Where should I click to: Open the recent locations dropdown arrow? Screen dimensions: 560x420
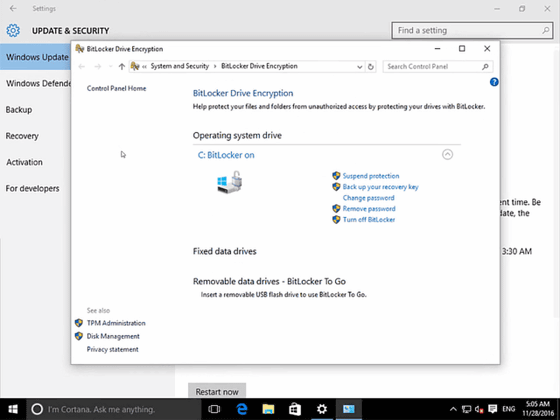tap(110, 66)
